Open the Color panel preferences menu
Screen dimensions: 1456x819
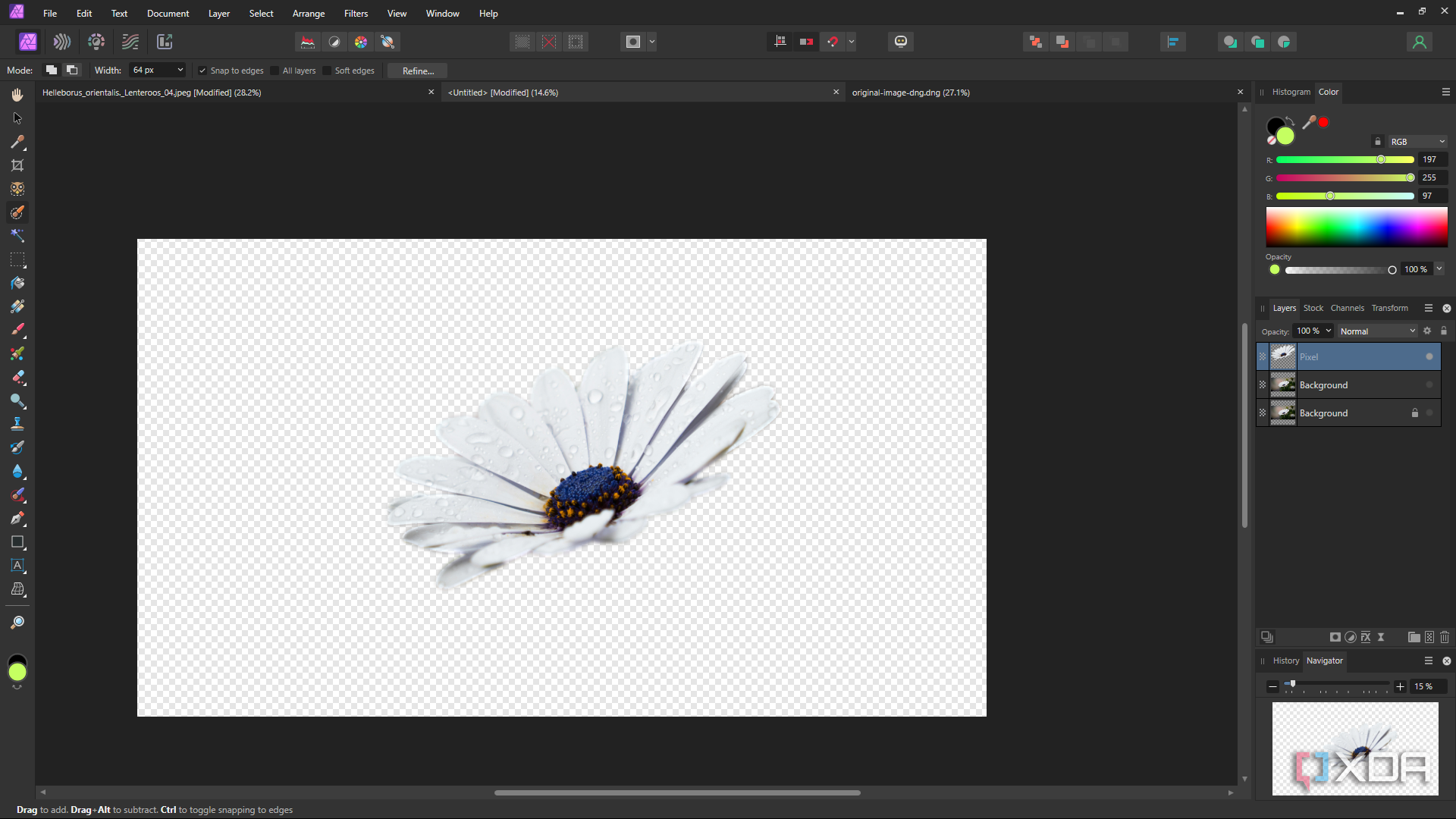[1445, 92]
